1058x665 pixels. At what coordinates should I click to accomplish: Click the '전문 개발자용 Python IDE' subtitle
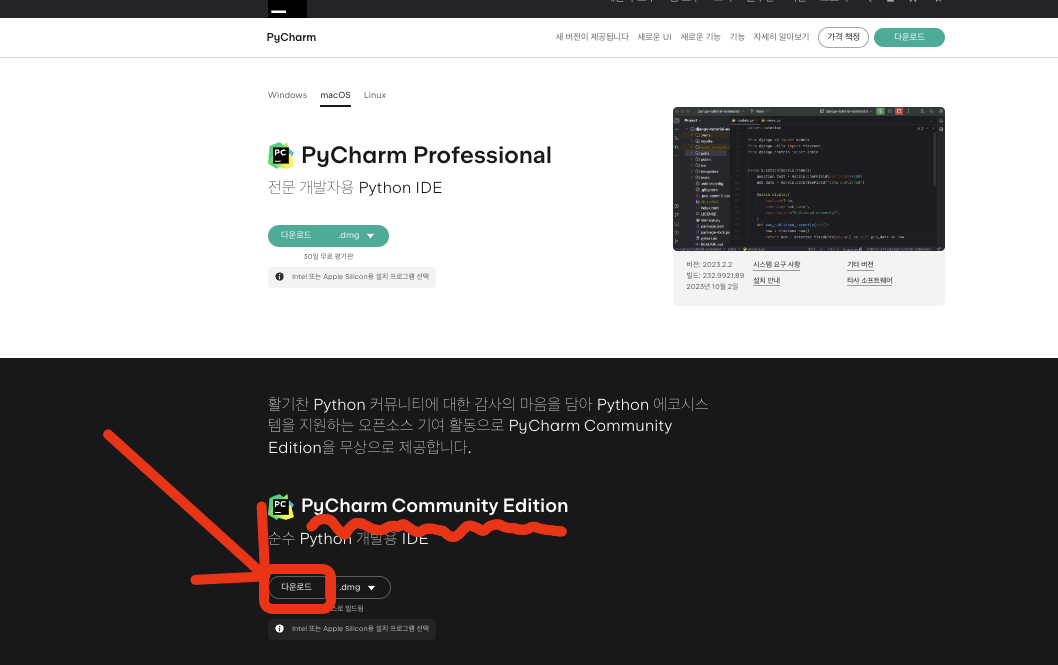(355, 187)
